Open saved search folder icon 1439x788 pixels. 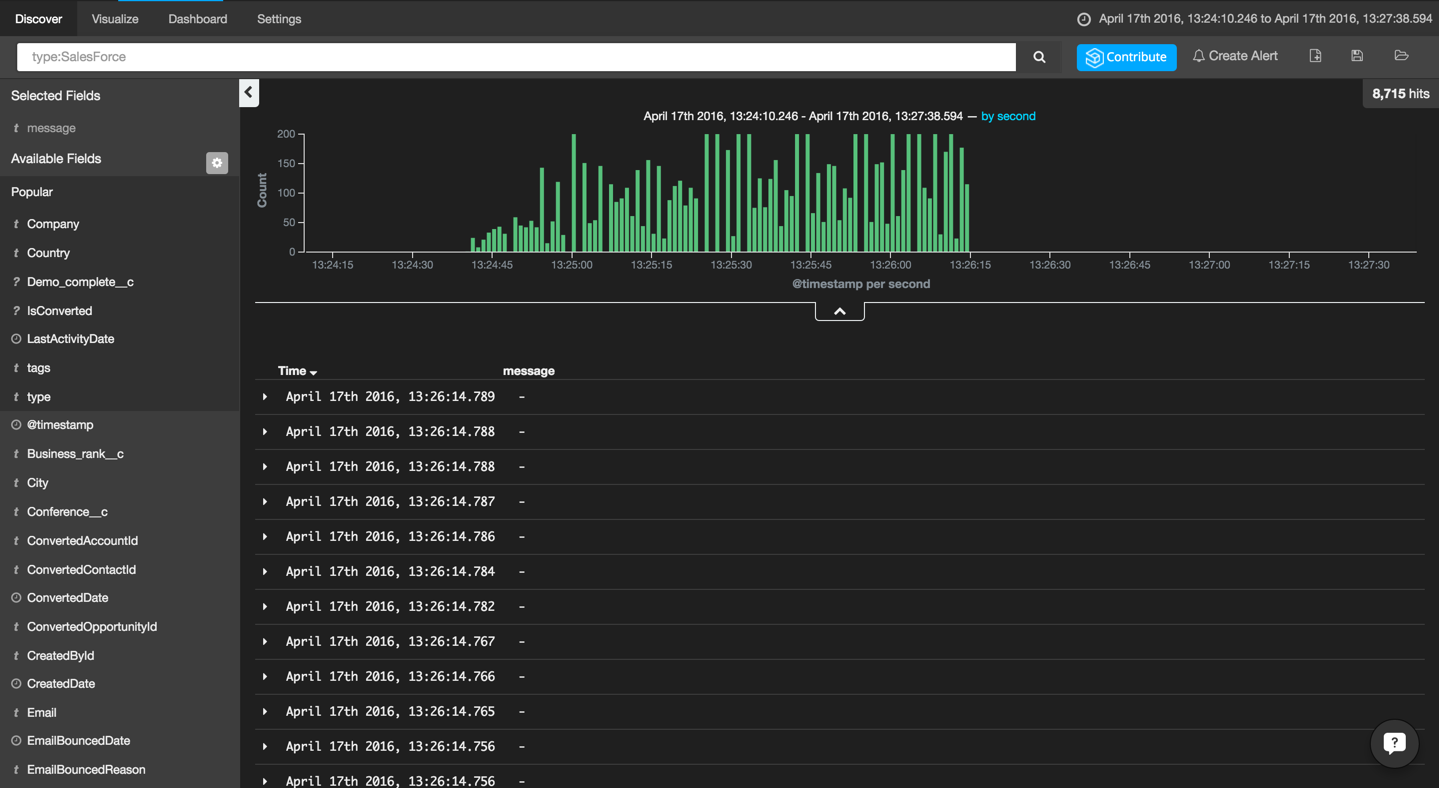pos(1401,56)
